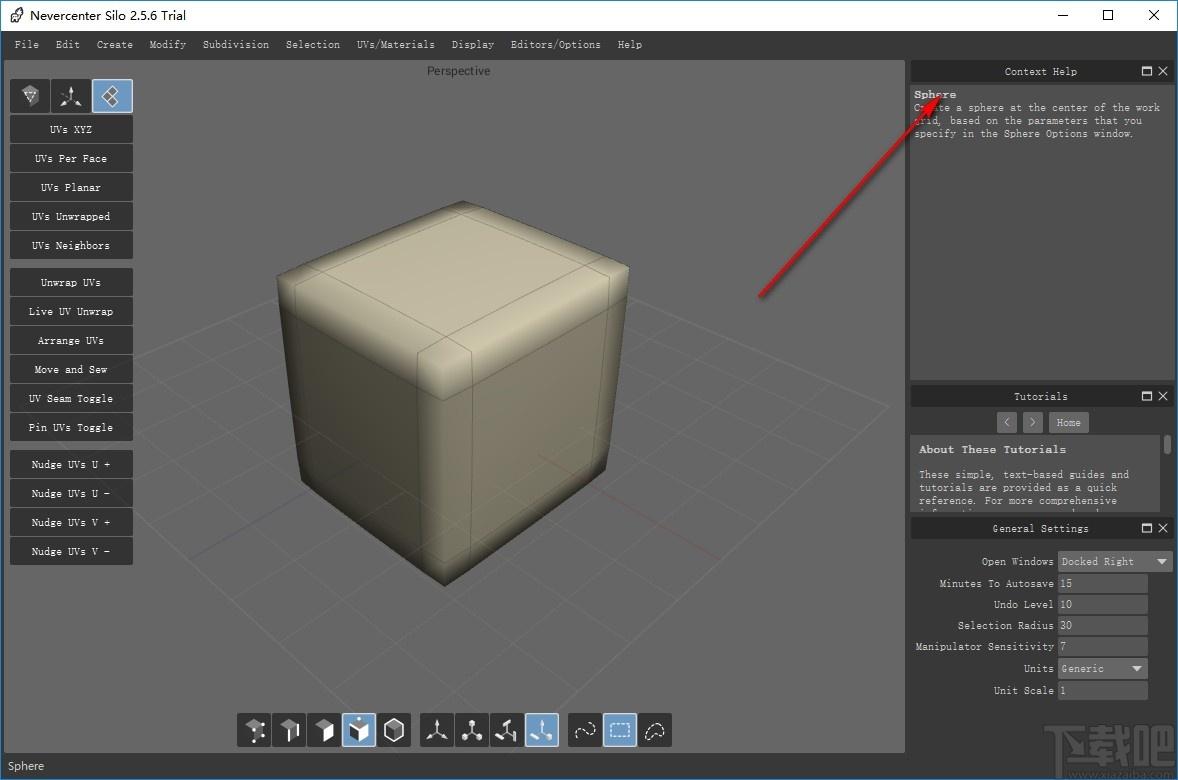
Task: Choose rectangular area selection style
Action: 620,730
